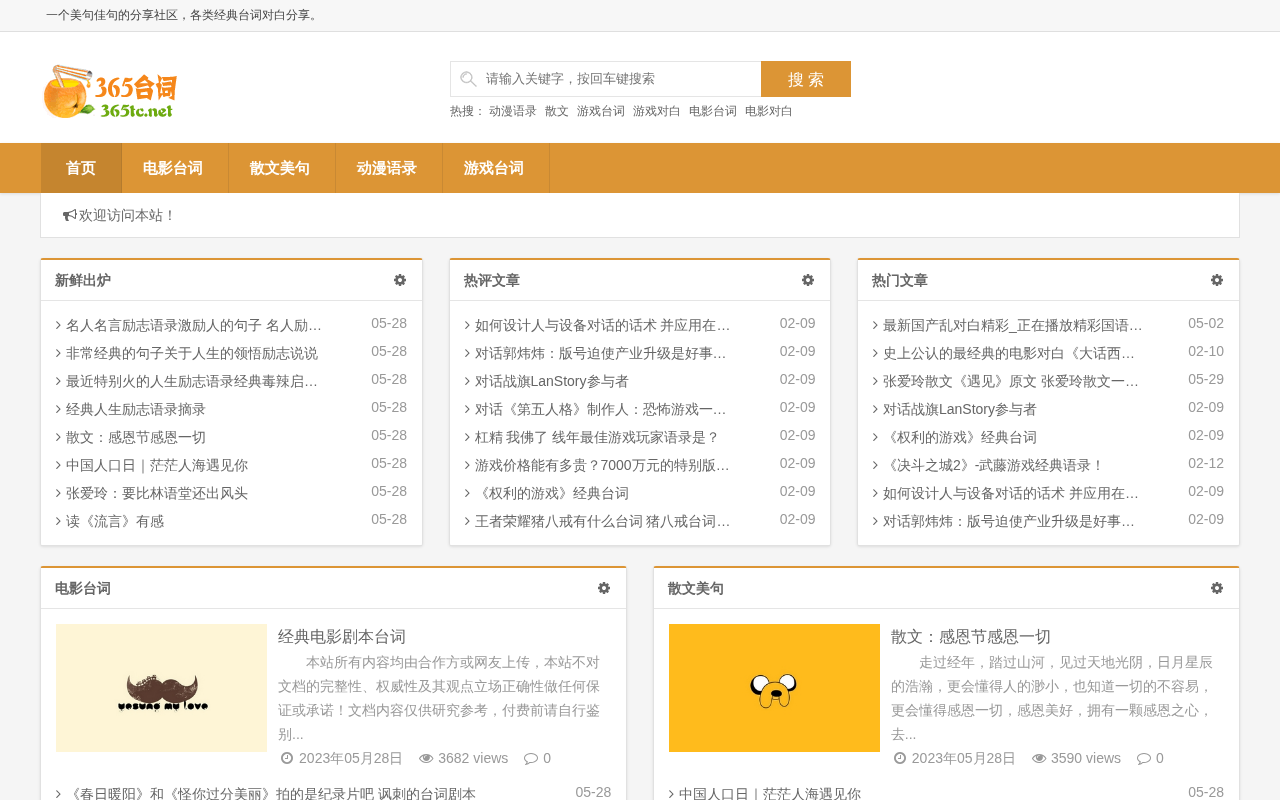The height and width of the screenshot is (800, 1280).
Task: Select the 游戏台词 navigation tab
Action: tap(494, 168)
